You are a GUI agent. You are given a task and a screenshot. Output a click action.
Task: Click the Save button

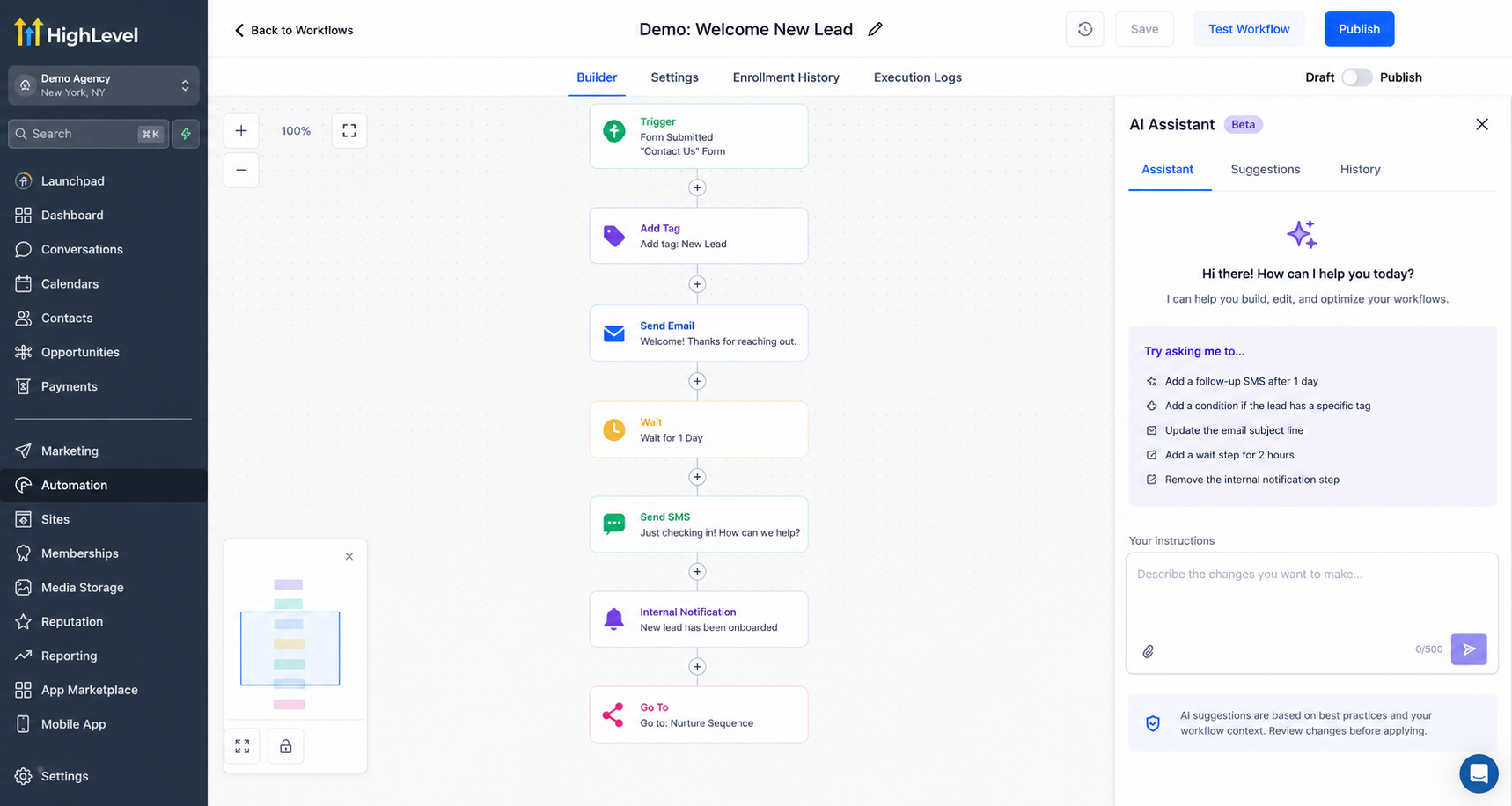click(1144, 29)
